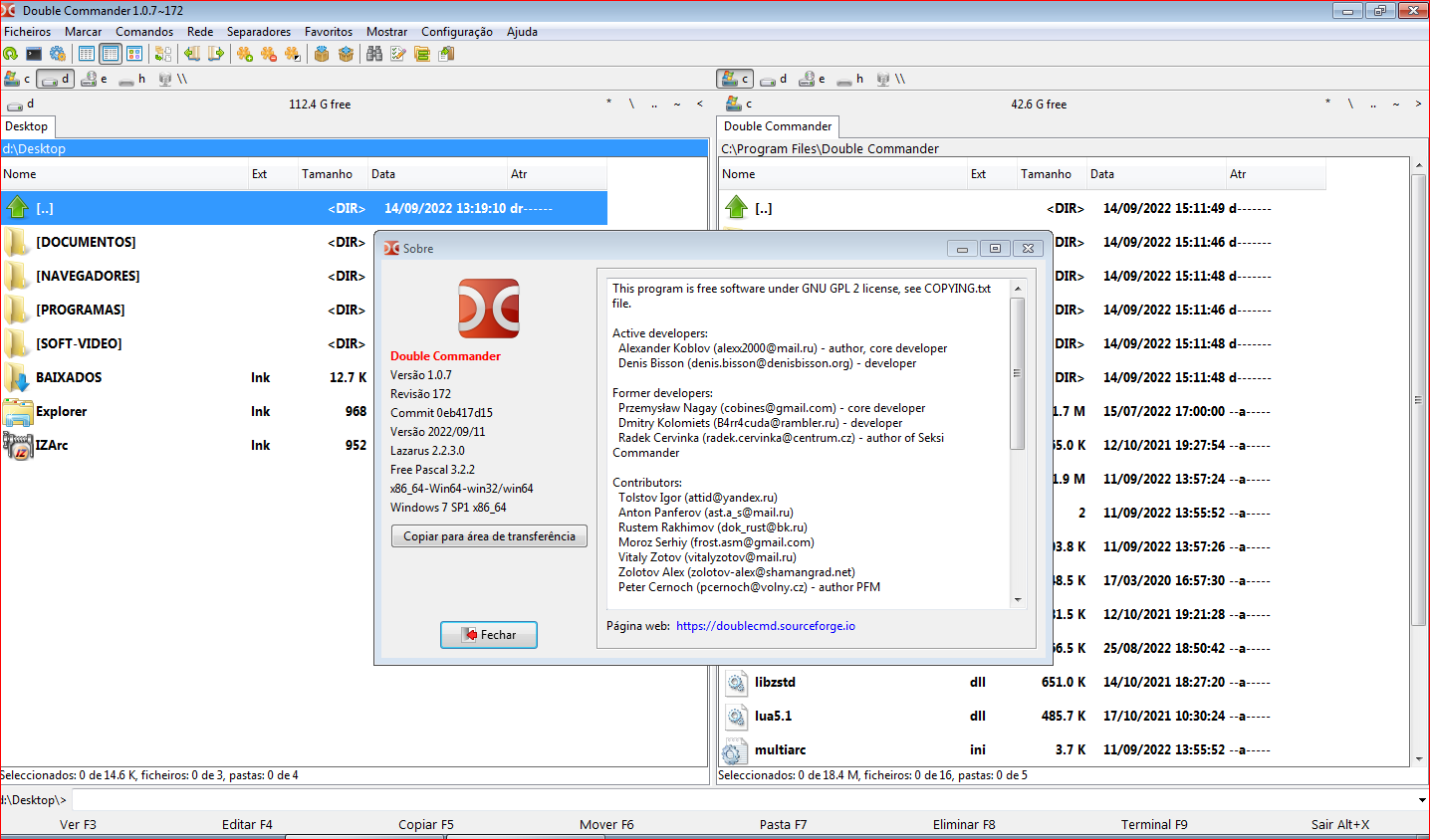Click the select group plus icon
The image size is (1430, 840).
pos(245,54)
